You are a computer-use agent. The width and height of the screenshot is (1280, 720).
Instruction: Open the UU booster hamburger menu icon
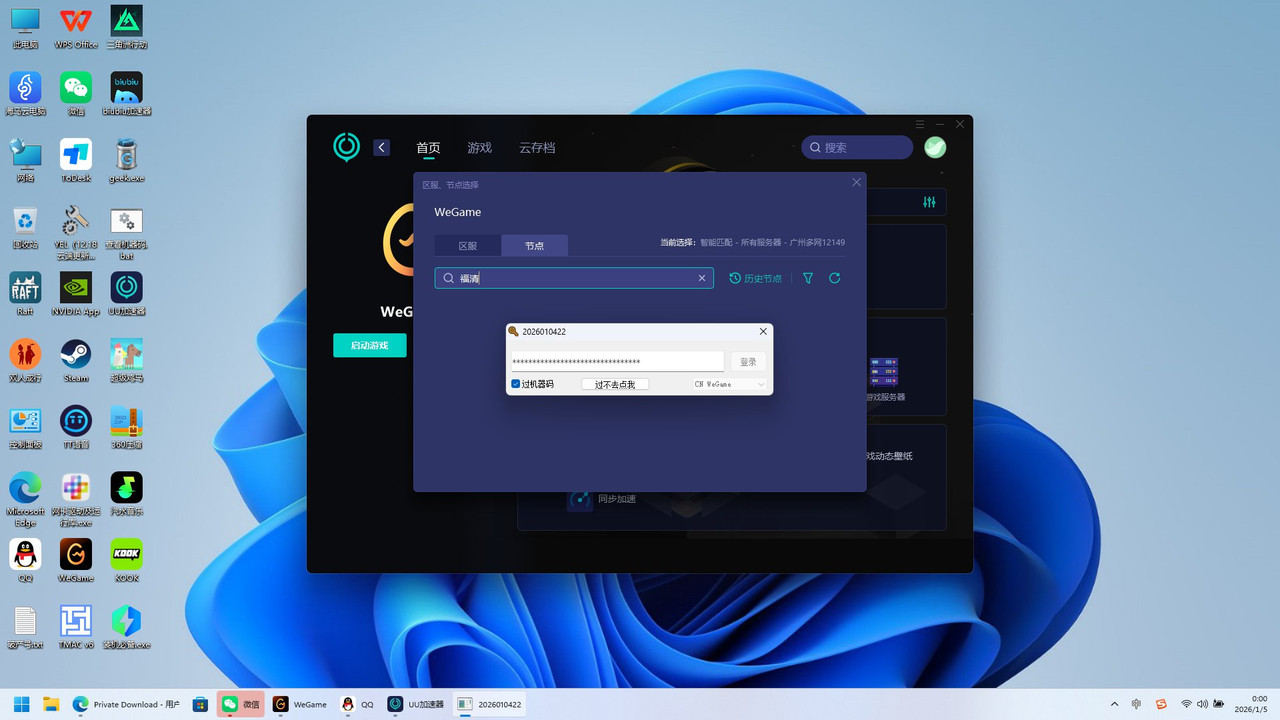920,124
